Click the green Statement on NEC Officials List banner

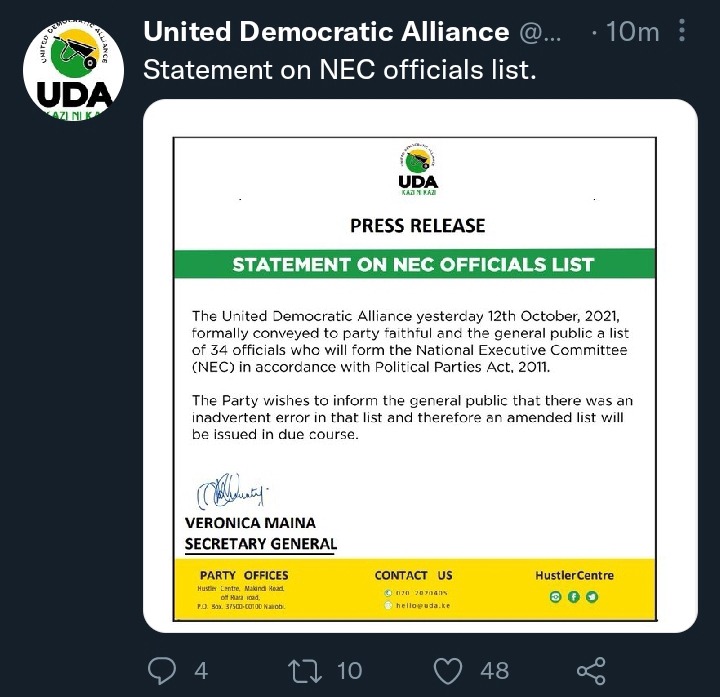pyautogui.click(x=415, y=264)
